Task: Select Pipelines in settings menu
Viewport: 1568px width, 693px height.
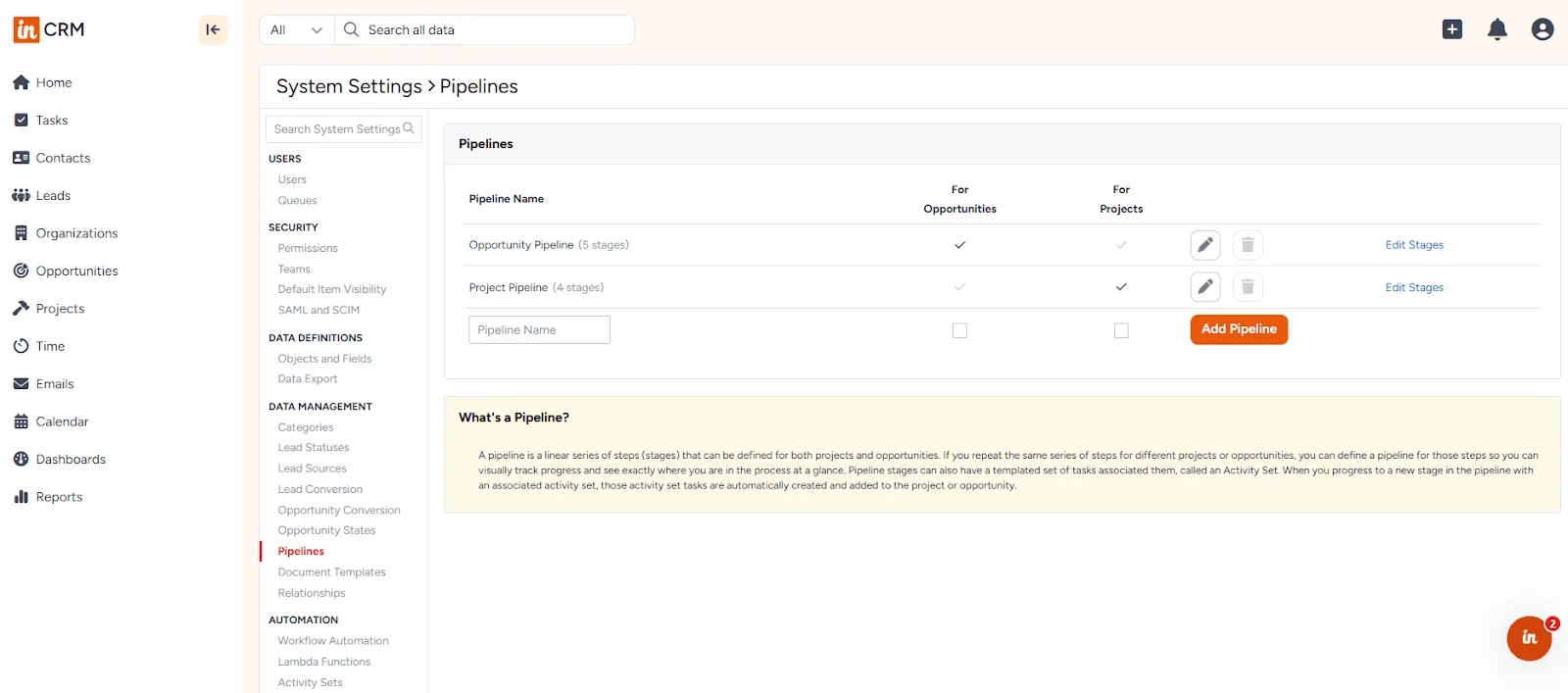Action: tap(301, 551)
